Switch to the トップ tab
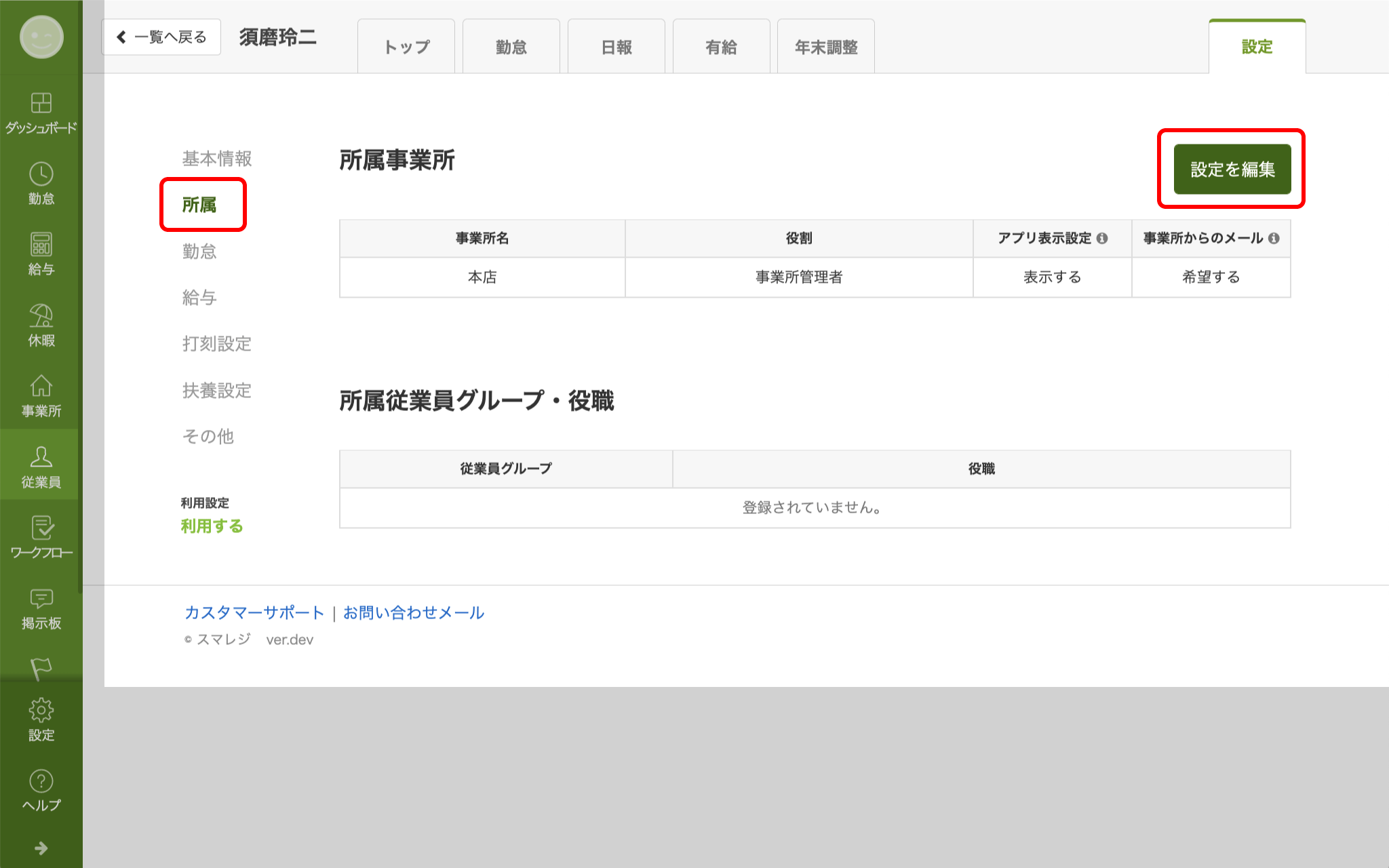The image size is (1389, 868). (406, 47)
